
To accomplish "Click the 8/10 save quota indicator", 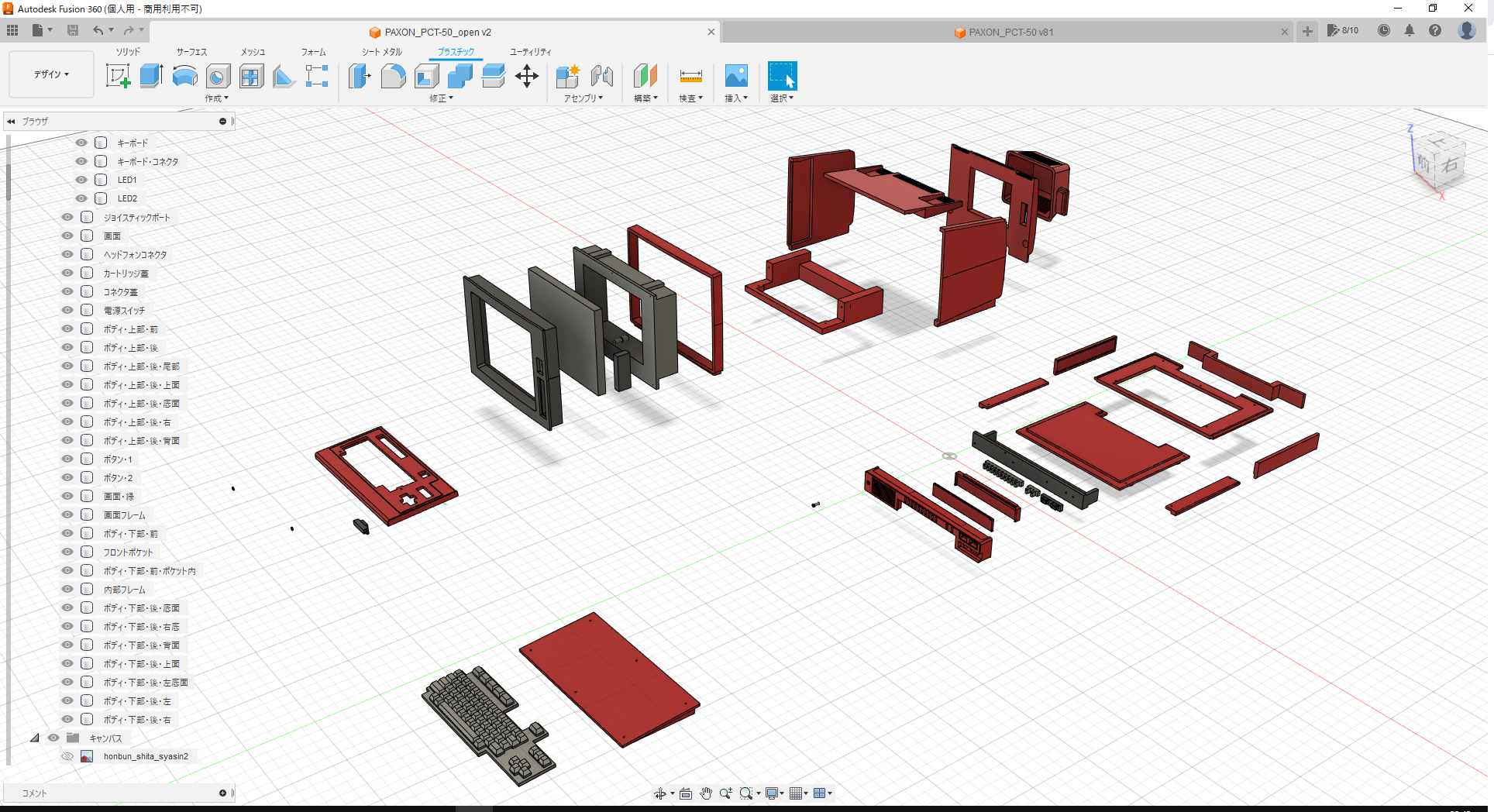I will (1343, 30).
